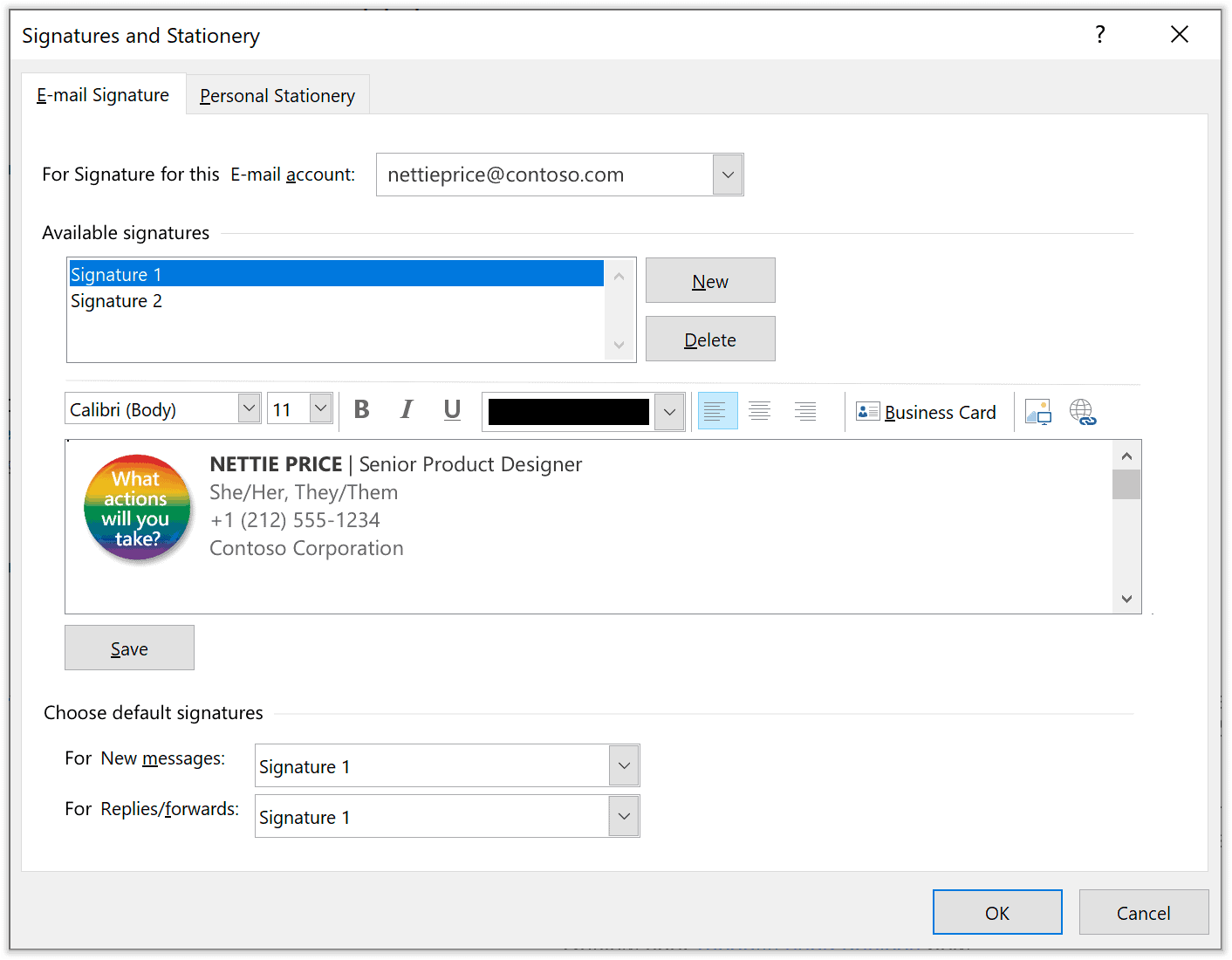Click signature editor scroll up arrow
The height and width of the screenshot is (960, 1232).
[1126, 456]
